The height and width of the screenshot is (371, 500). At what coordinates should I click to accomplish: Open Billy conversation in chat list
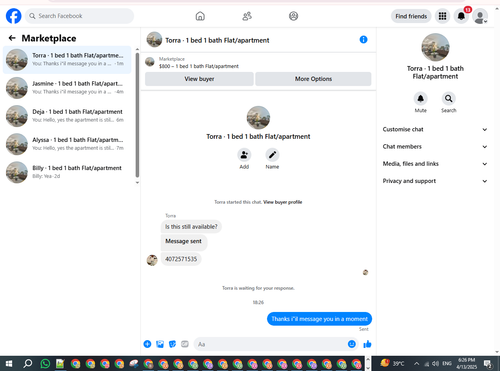pyautogui.click(x=67, y=172)
